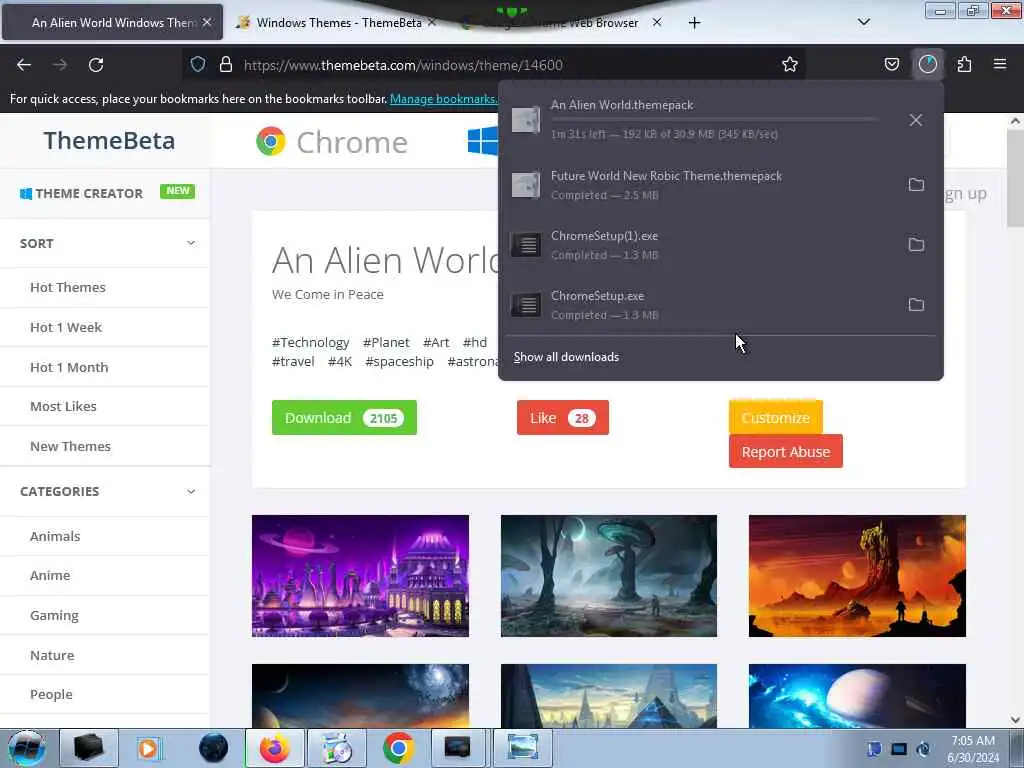
Task: Open Save to Pocket icon
Action: coord(891,64)
